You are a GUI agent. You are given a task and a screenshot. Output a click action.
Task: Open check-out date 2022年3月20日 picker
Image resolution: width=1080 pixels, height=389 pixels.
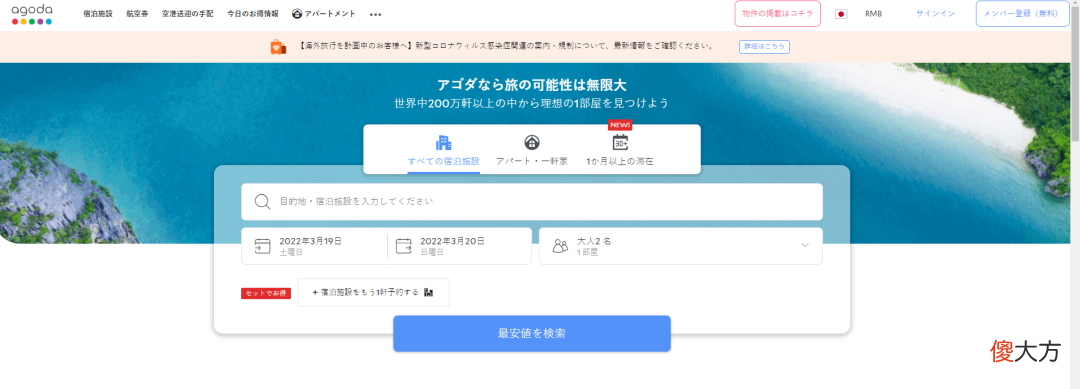[x=459, y=246]
